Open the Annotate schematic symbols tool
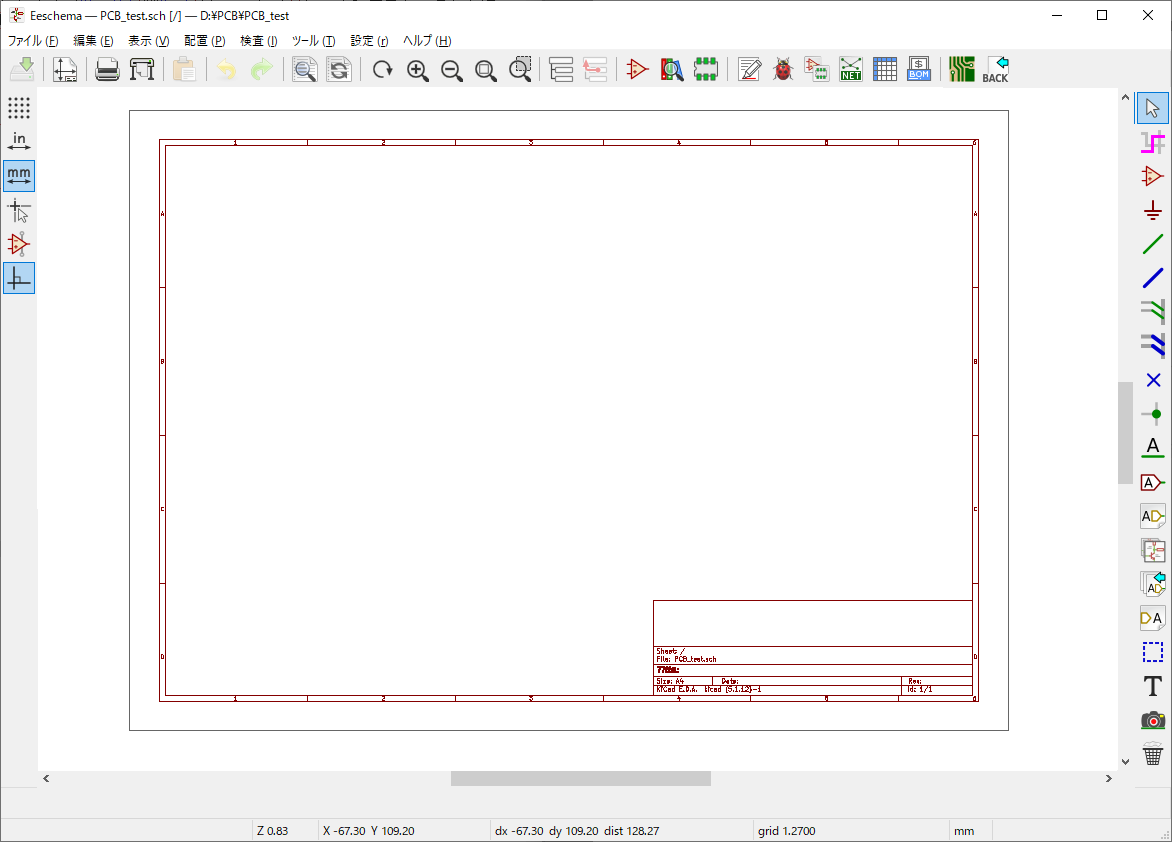Screen dimensions: 1172x842 (750, 69)
